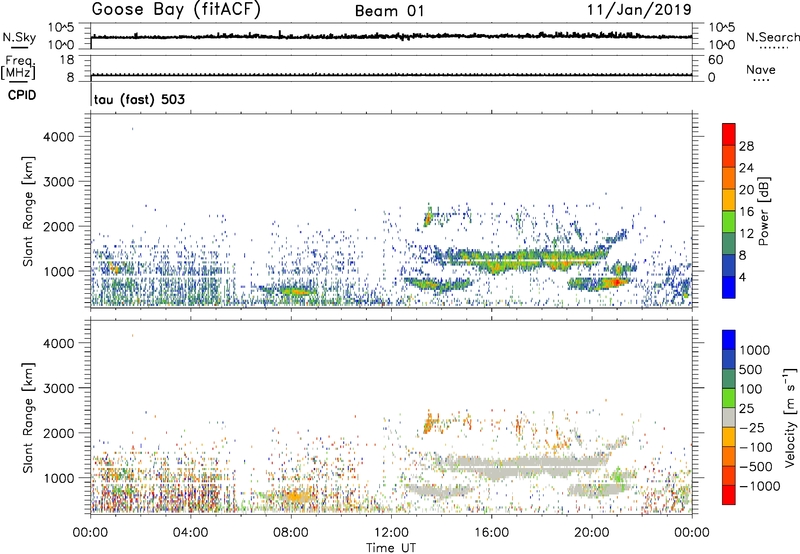Click the '3000' range tick in the velocity panel
This screenshot has height=554, width=800.
pyautogui.click(x=58, y=388)
